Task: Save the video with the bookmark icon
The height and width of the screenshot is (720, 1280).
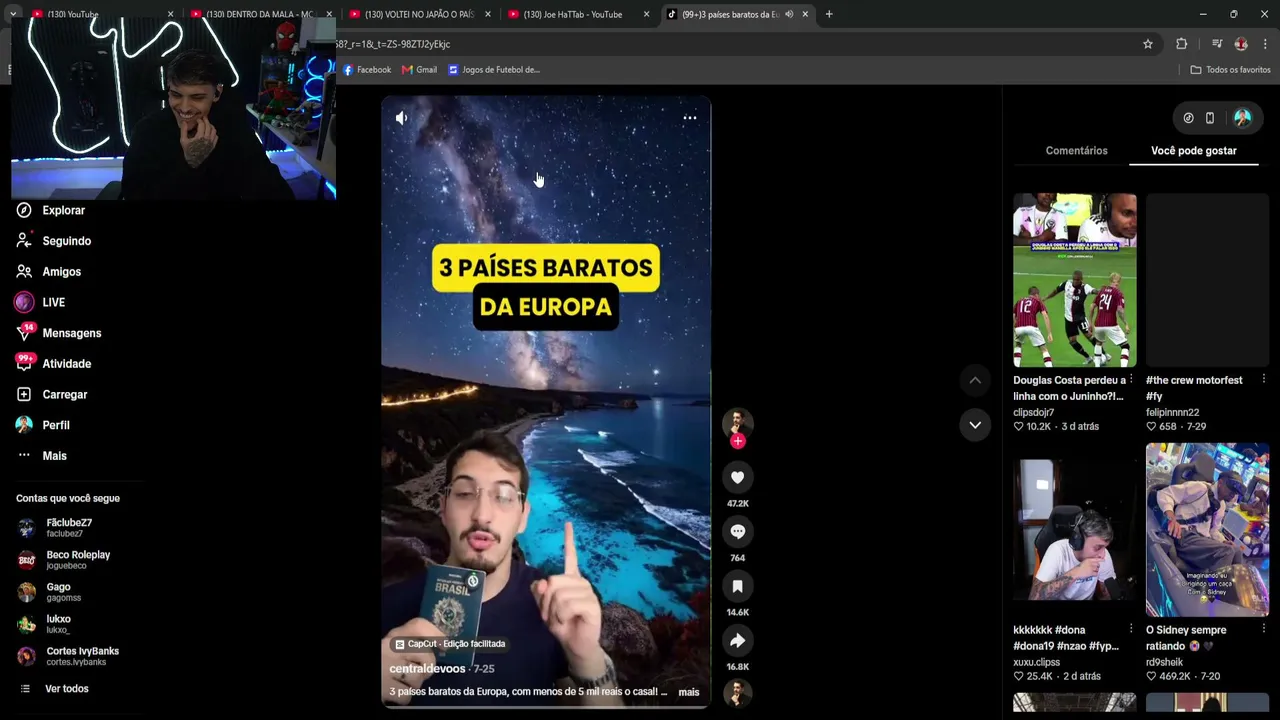Action: pos(738,586)
